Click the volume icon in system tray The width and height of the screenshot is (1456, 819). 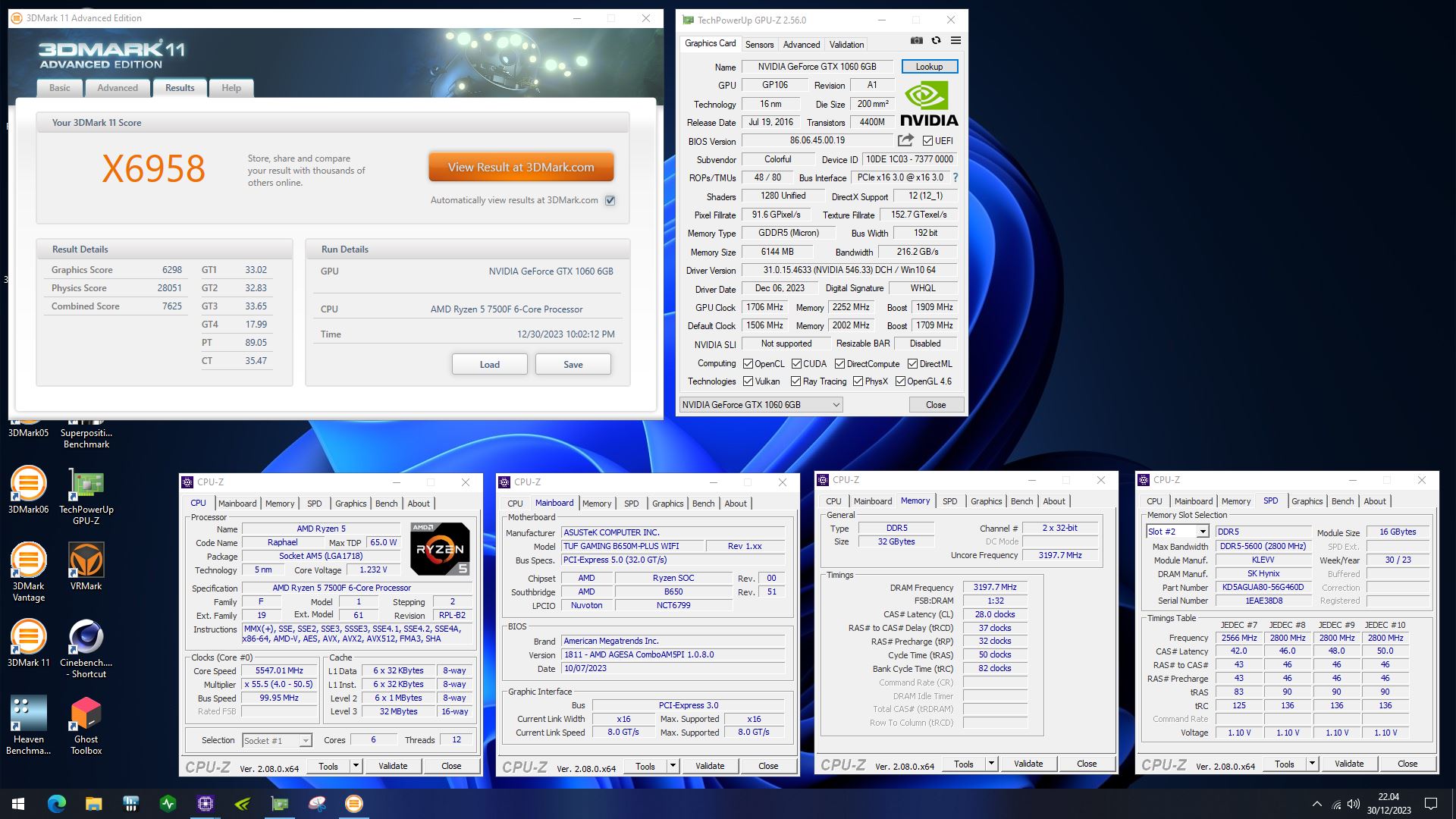point(1354,804)
